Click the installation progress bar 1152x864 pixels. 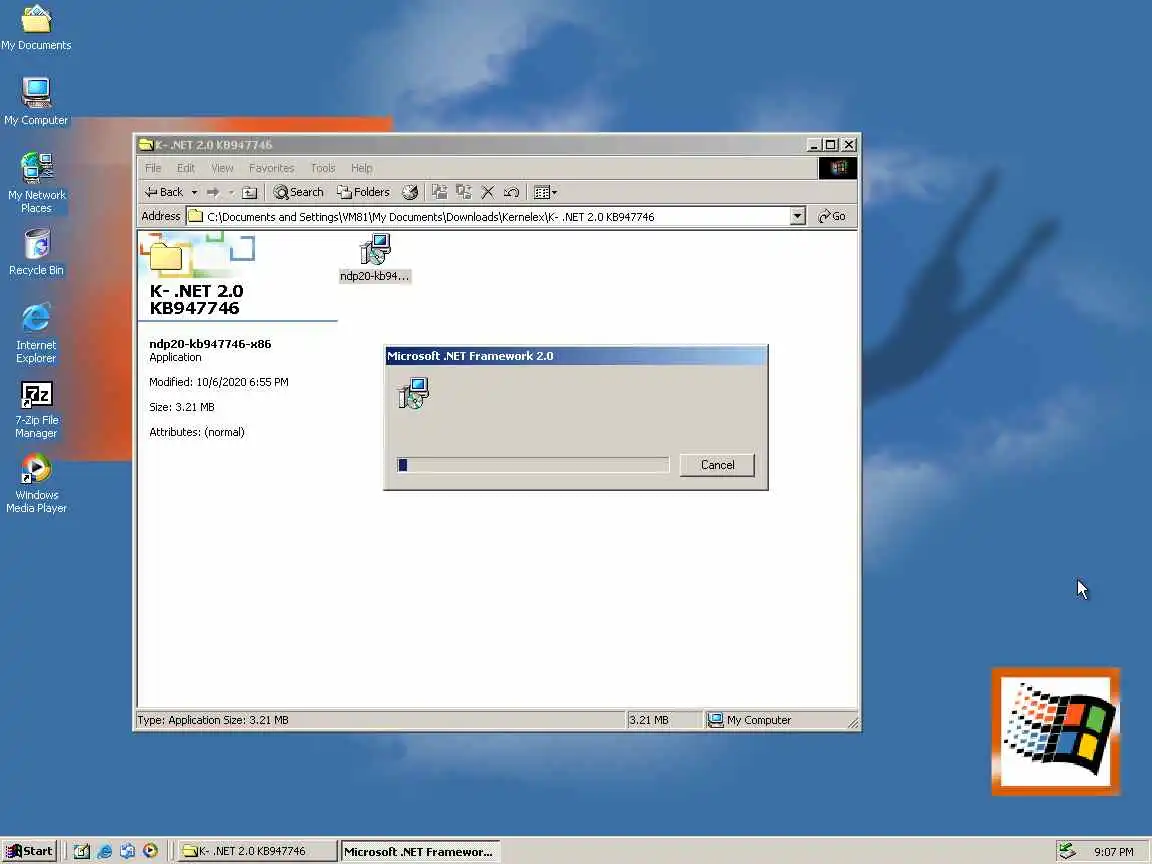tap(533, 465)
